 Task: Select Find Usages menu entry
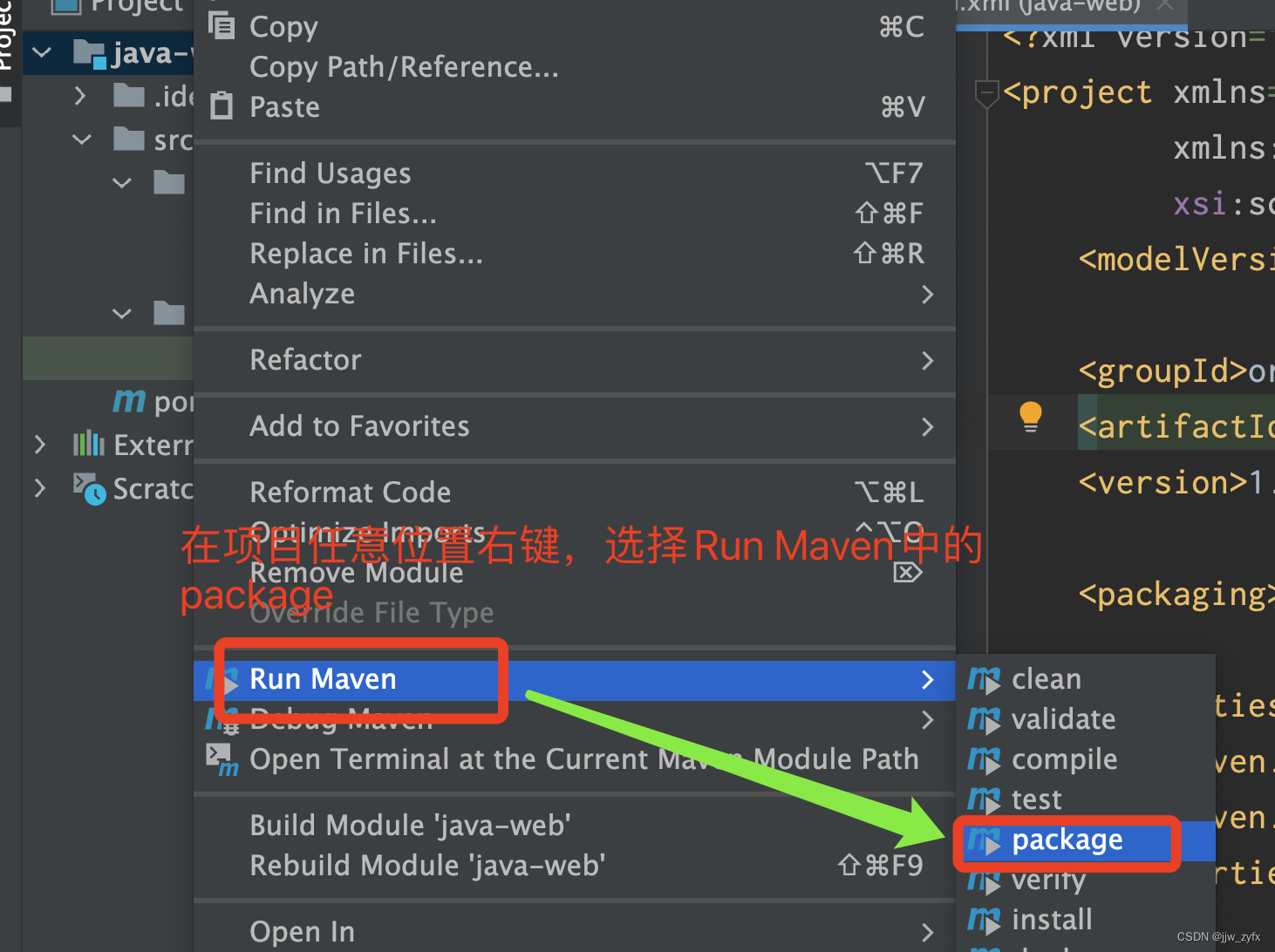click(x=574, y=173)
